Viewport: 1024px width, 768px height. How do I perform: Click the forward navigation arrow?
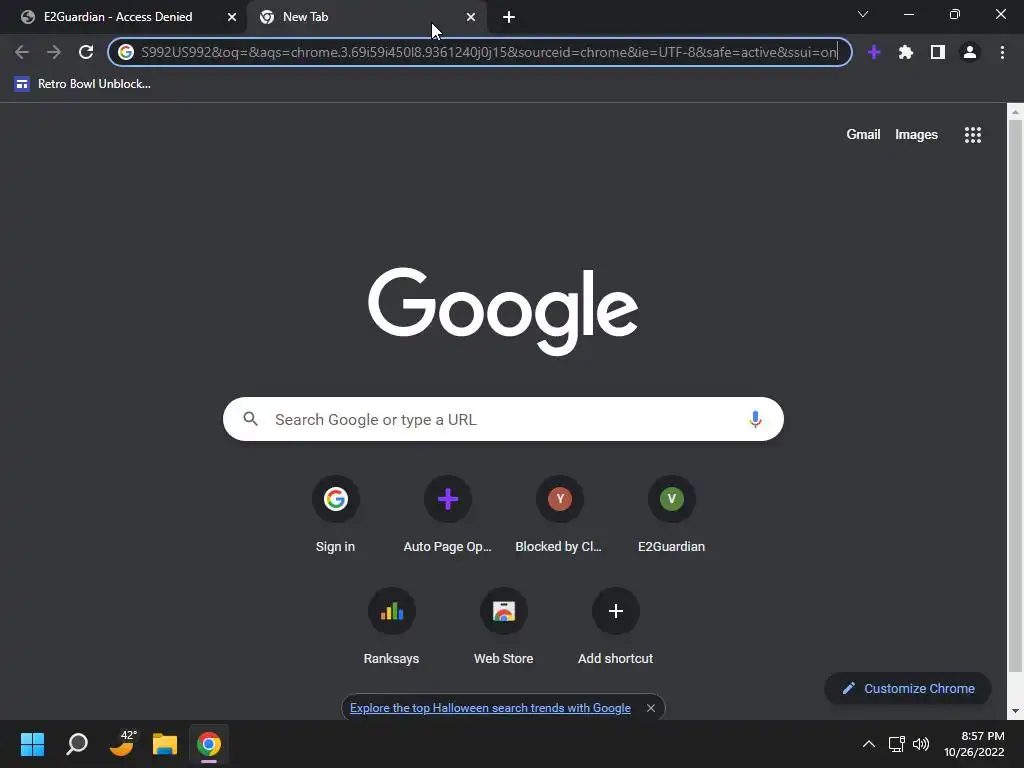(x=54, y=52)
